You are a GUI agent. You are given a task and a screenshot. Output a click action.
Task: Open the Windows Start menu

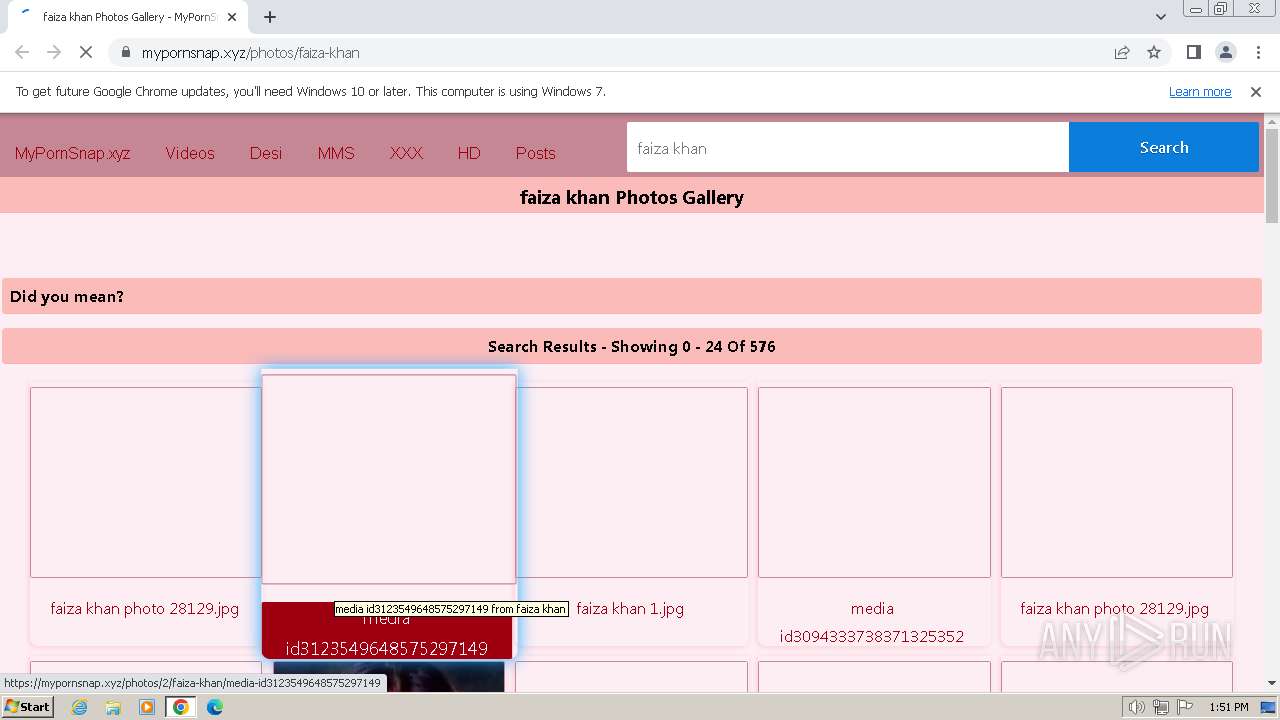click(x=27, y=707)
